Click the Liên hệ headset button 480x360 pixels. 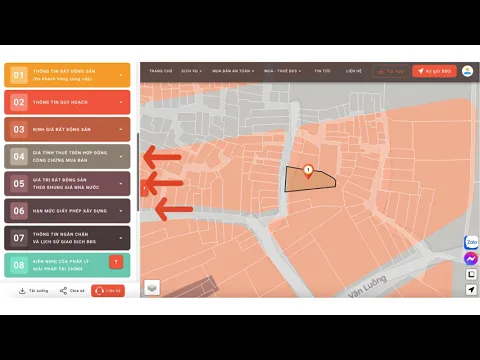[108, 291]
